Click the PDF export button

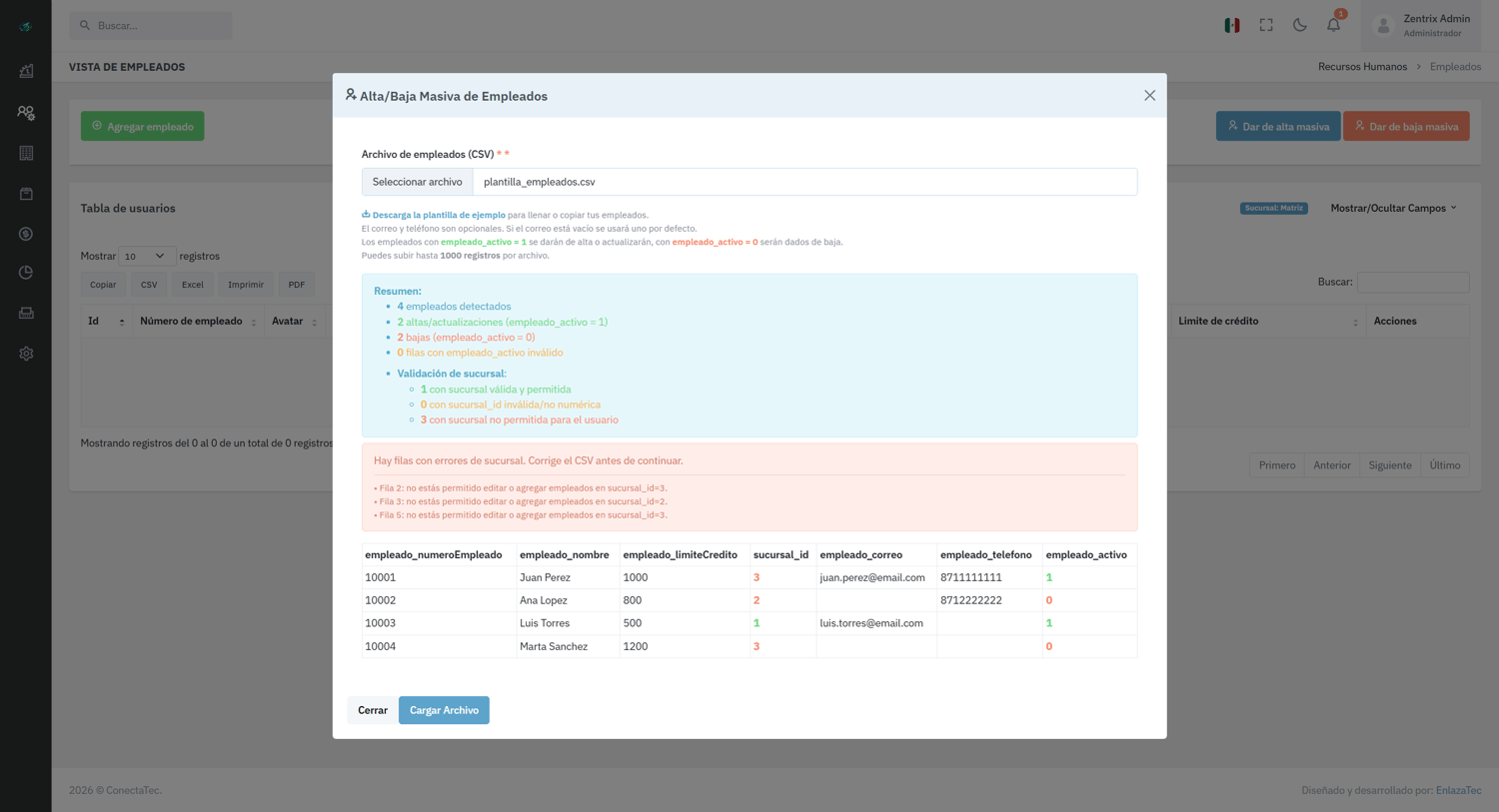tap(297, 285)
